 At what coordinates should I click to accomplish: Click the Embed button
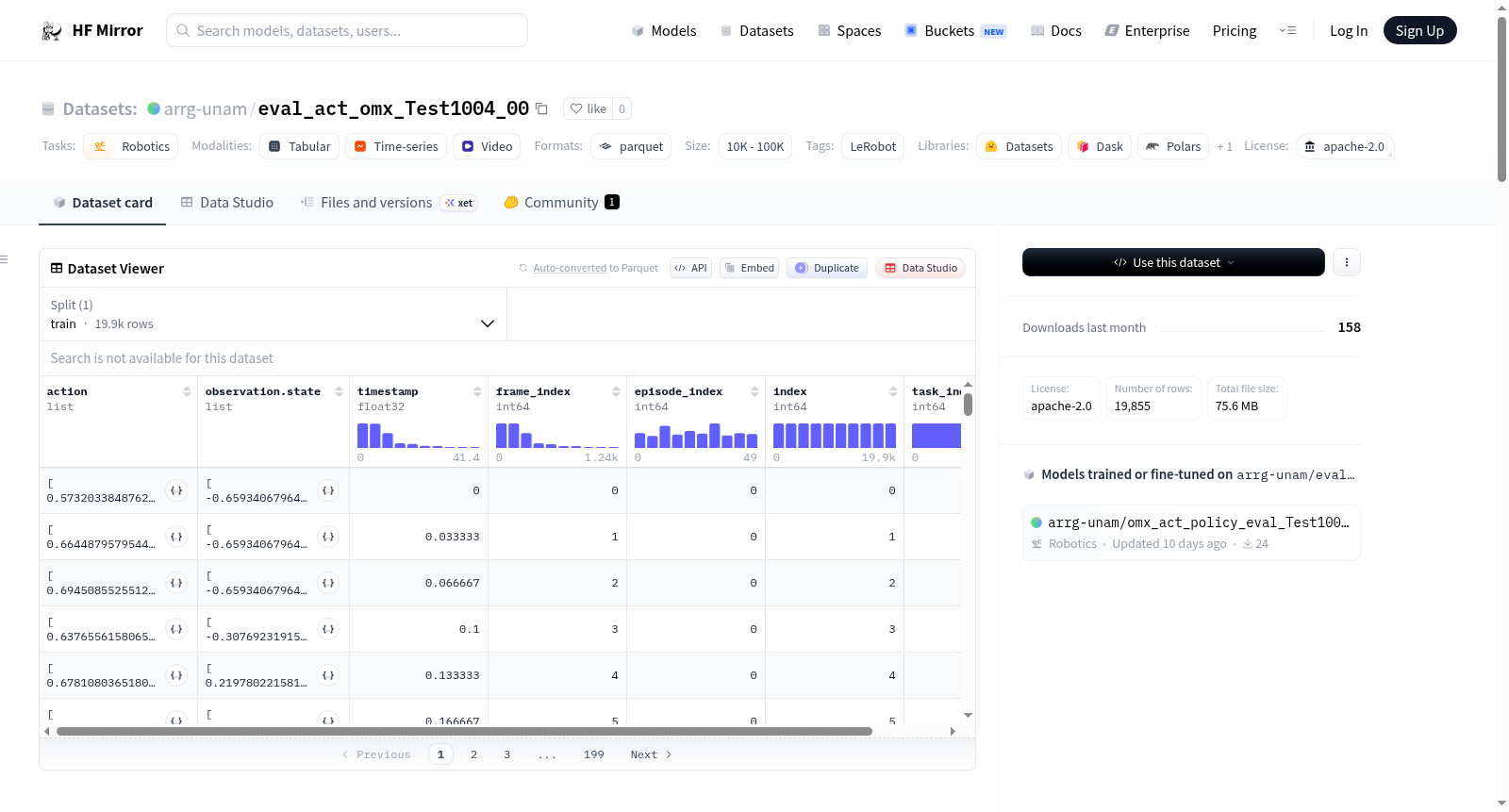pos(750,268)
